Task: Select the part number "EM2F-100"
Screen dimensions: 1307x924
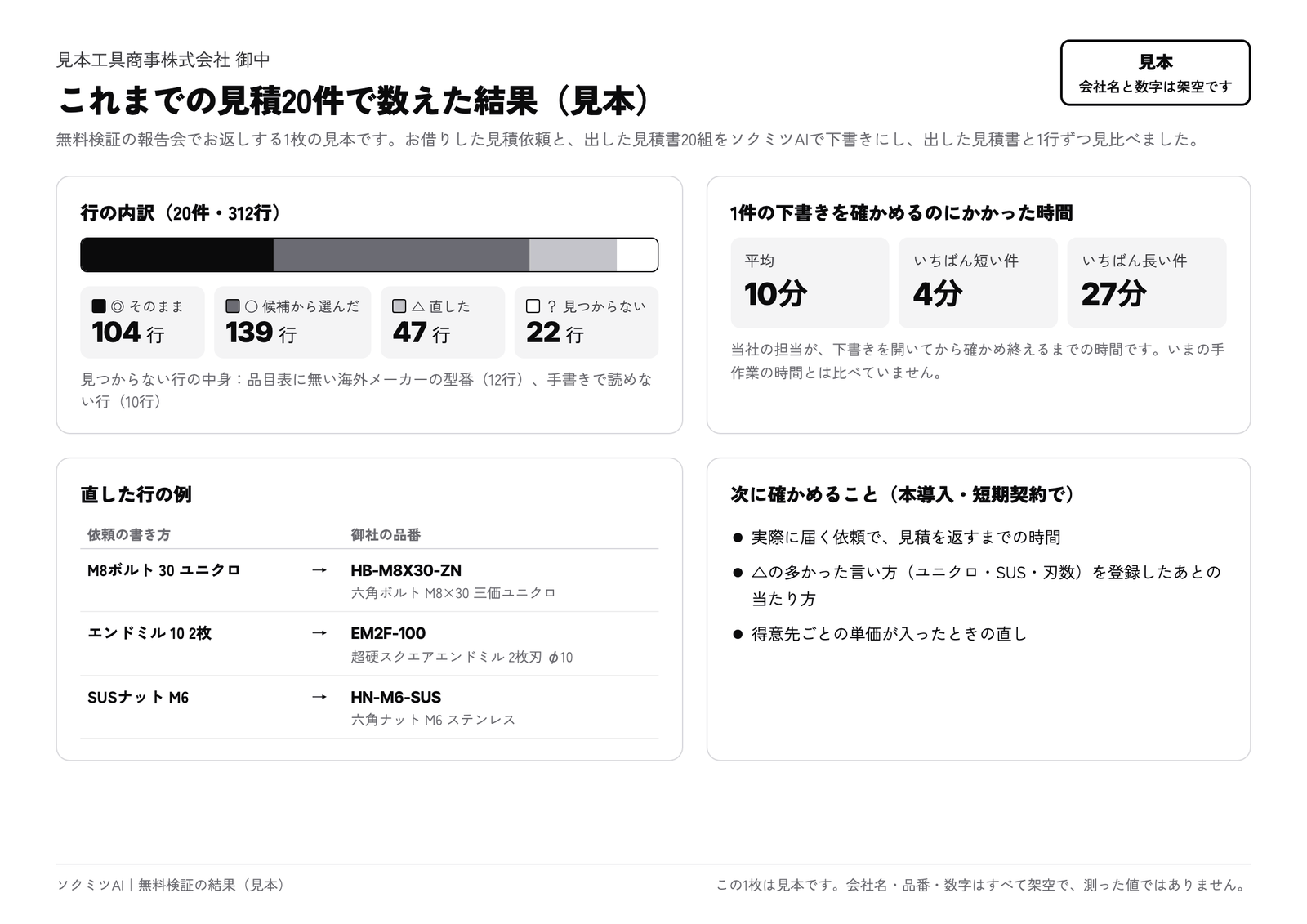Action: pyautogui.click(x=388, y=633)
